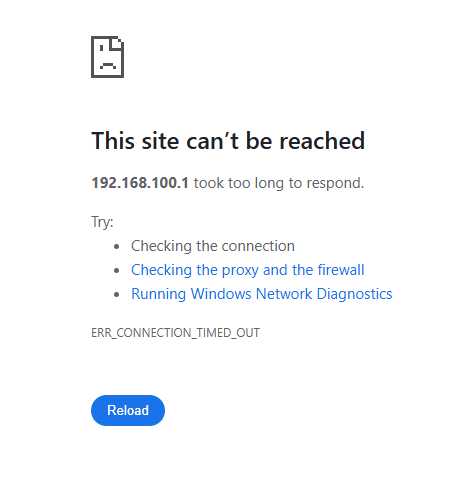Open the 'Checking the proxy and the firewall' link
The image size is (468, 484).
(x=248, y=270)
